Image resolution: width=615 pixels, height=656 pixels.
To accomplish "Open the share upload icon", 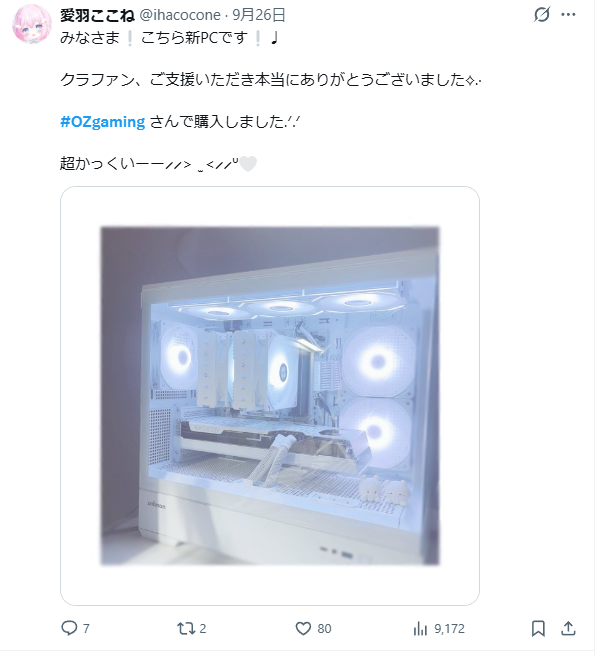I will pos(568,628).
